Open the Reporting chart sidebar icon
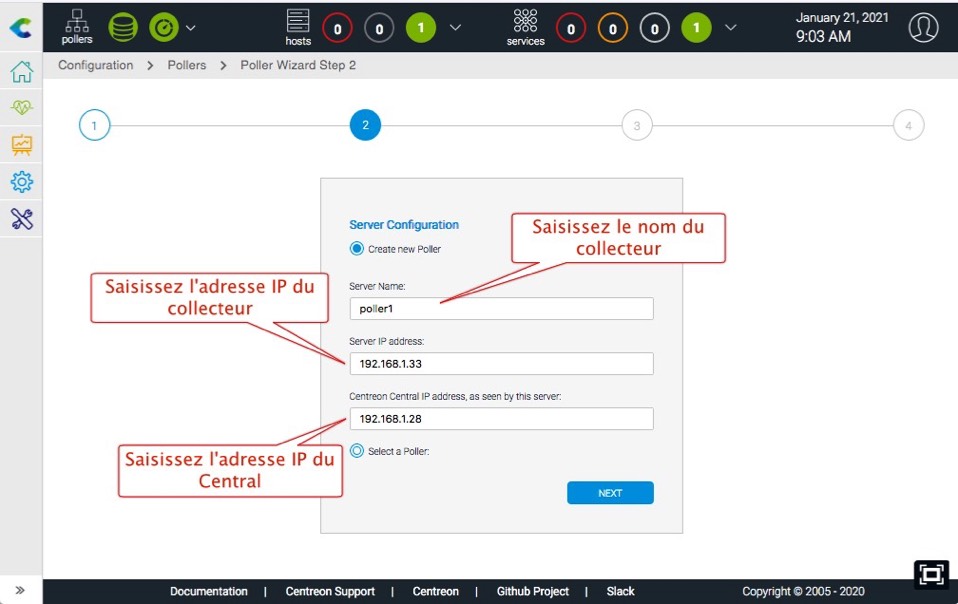 tap(21, 145)
